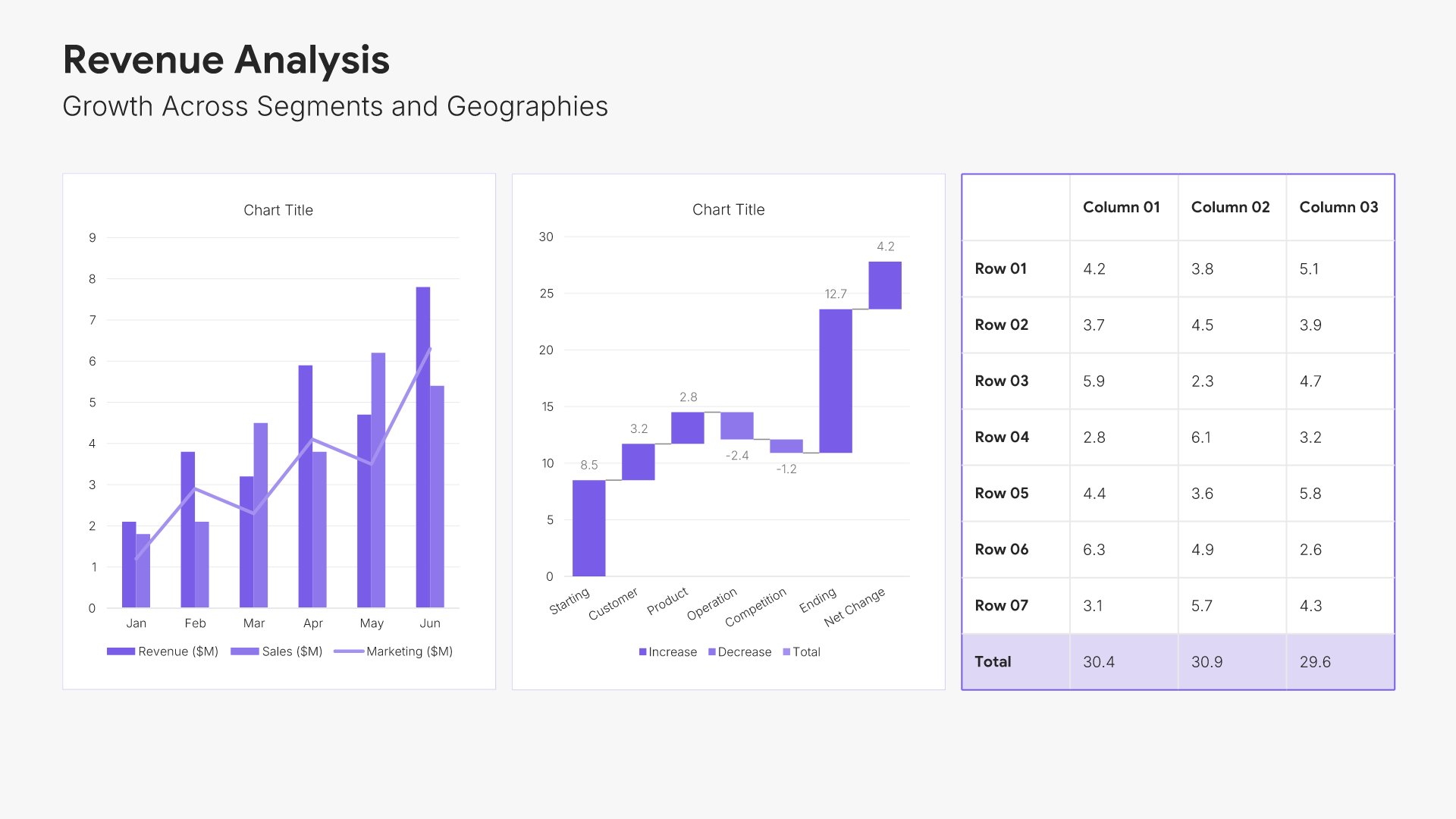The height and width of the screenshot is (819, 1456).
Task: Click the waterfall chart's Chart Title
Action: tap(728, 209)
